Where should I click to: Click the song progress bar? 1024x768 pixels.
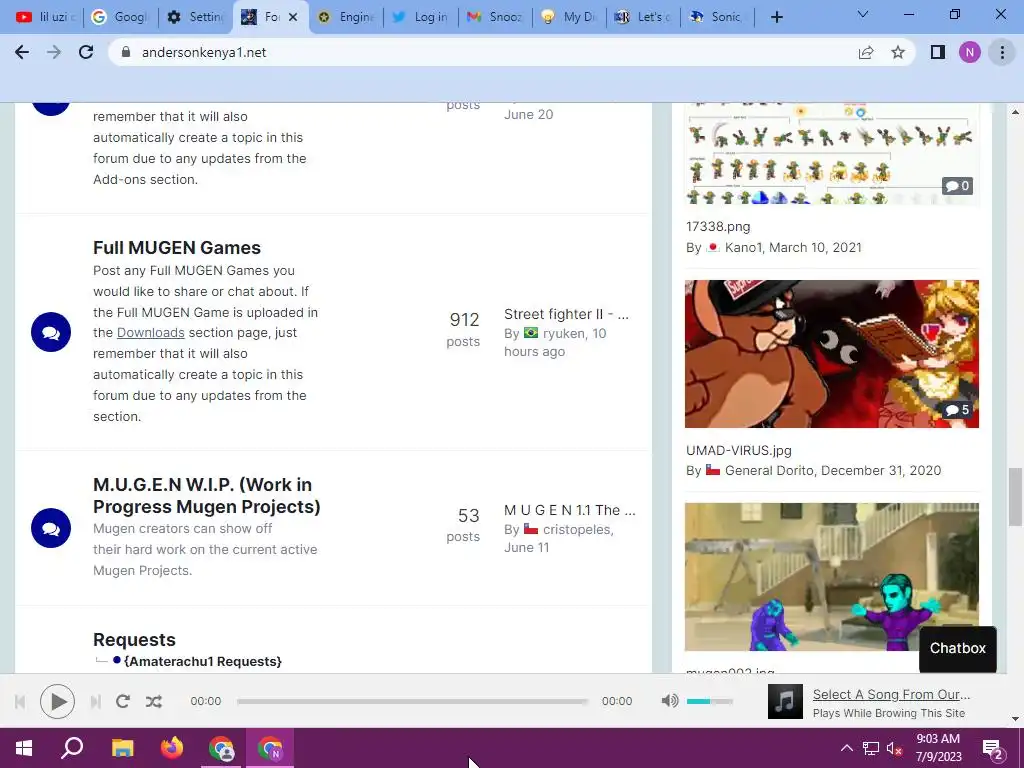point(412,701)
